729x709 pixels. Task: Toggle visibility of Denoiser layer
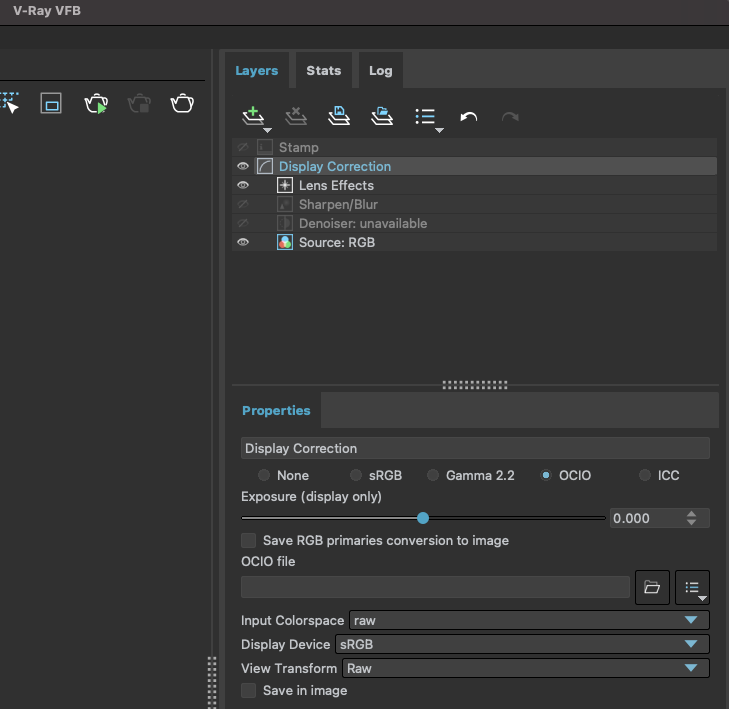[243, 224]
